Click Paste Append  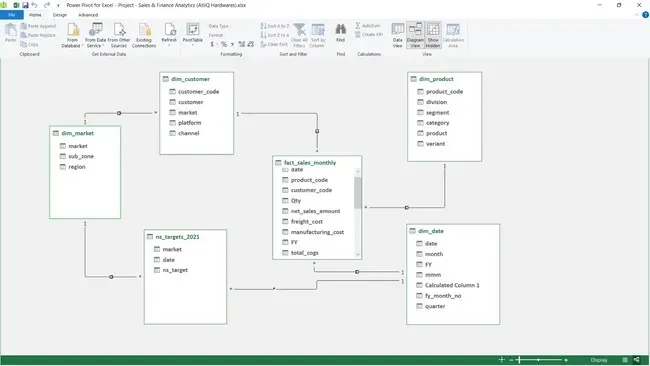click(38, 26)
